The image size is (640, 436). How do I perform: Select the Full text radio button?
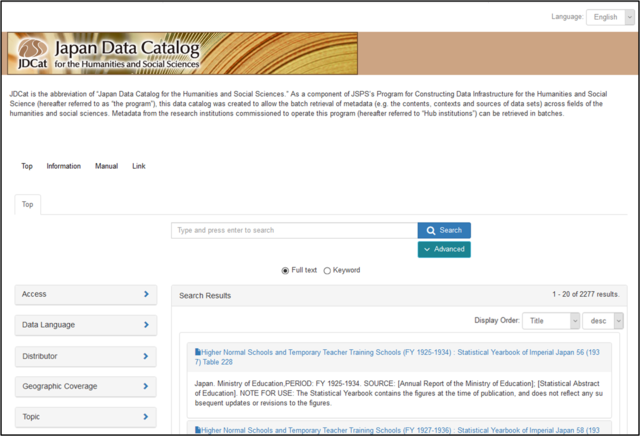tap(285, 271)
